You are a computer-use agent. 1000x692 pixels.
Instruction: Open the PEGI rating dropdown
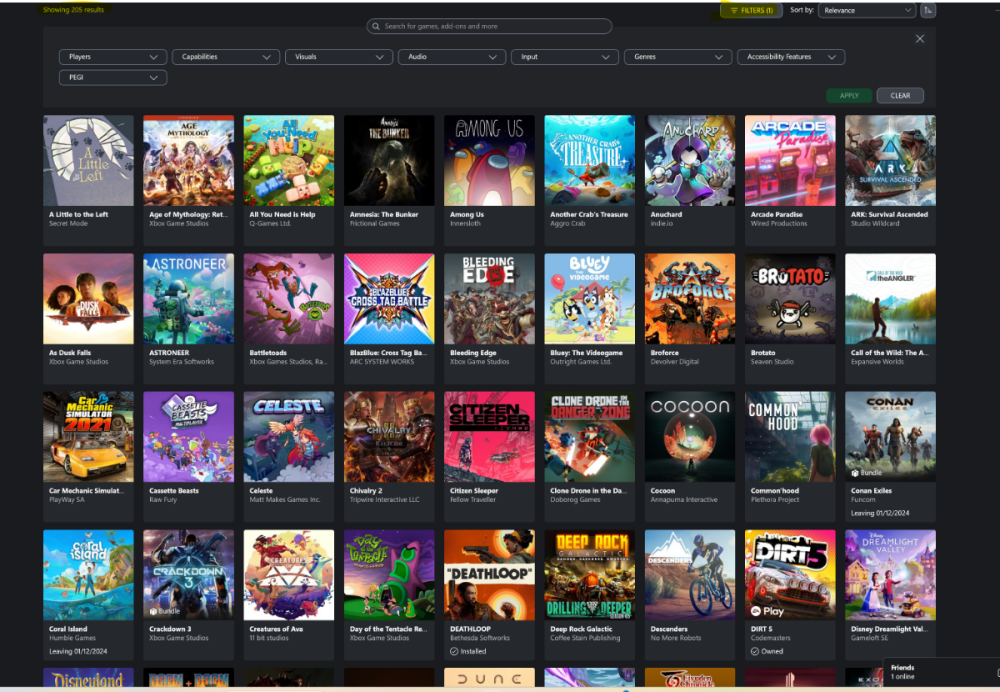[112, 77]
